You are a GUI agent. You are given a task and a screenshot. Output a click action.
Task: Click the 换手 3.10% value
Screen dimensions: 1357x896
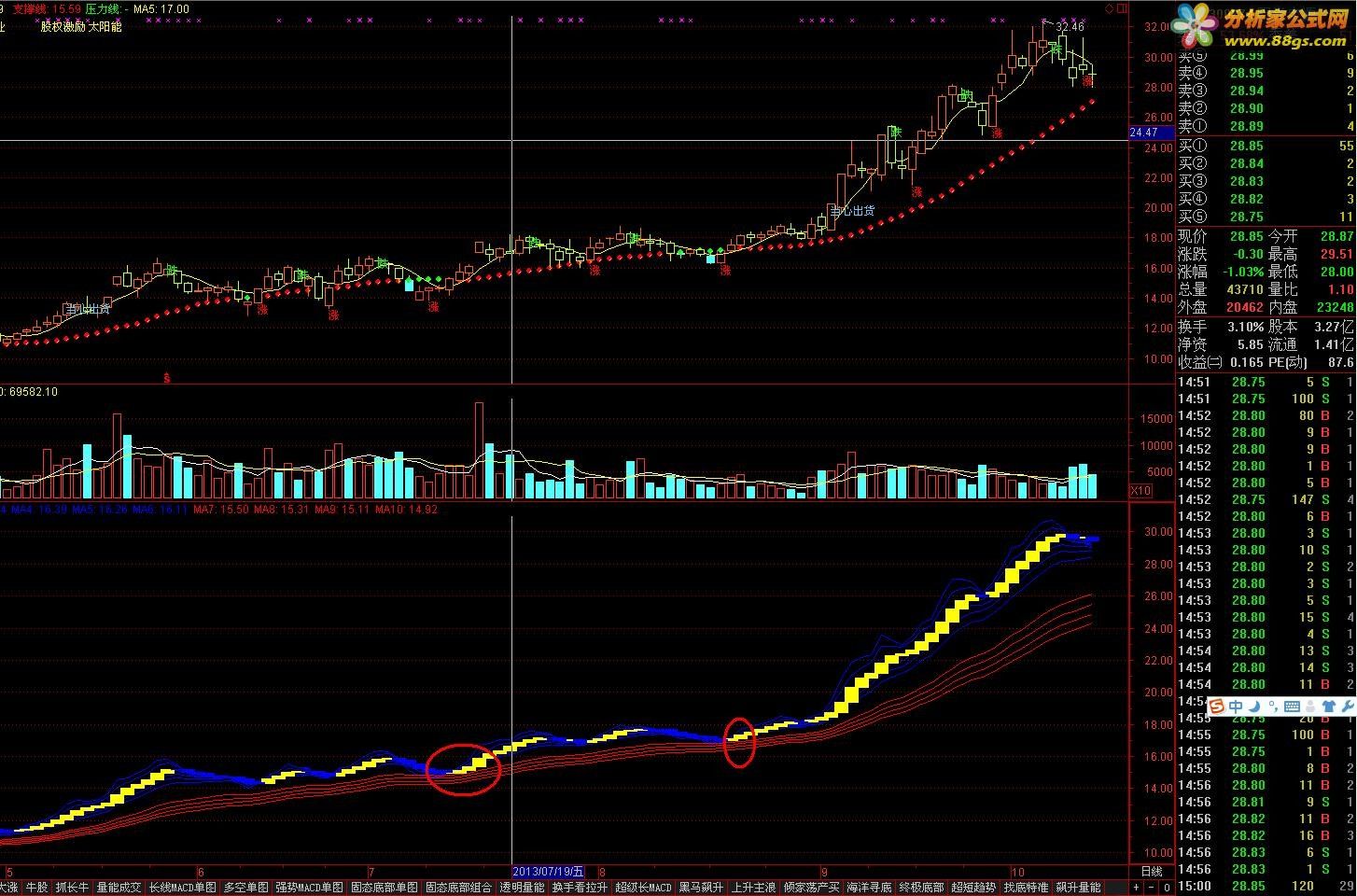1244,327
